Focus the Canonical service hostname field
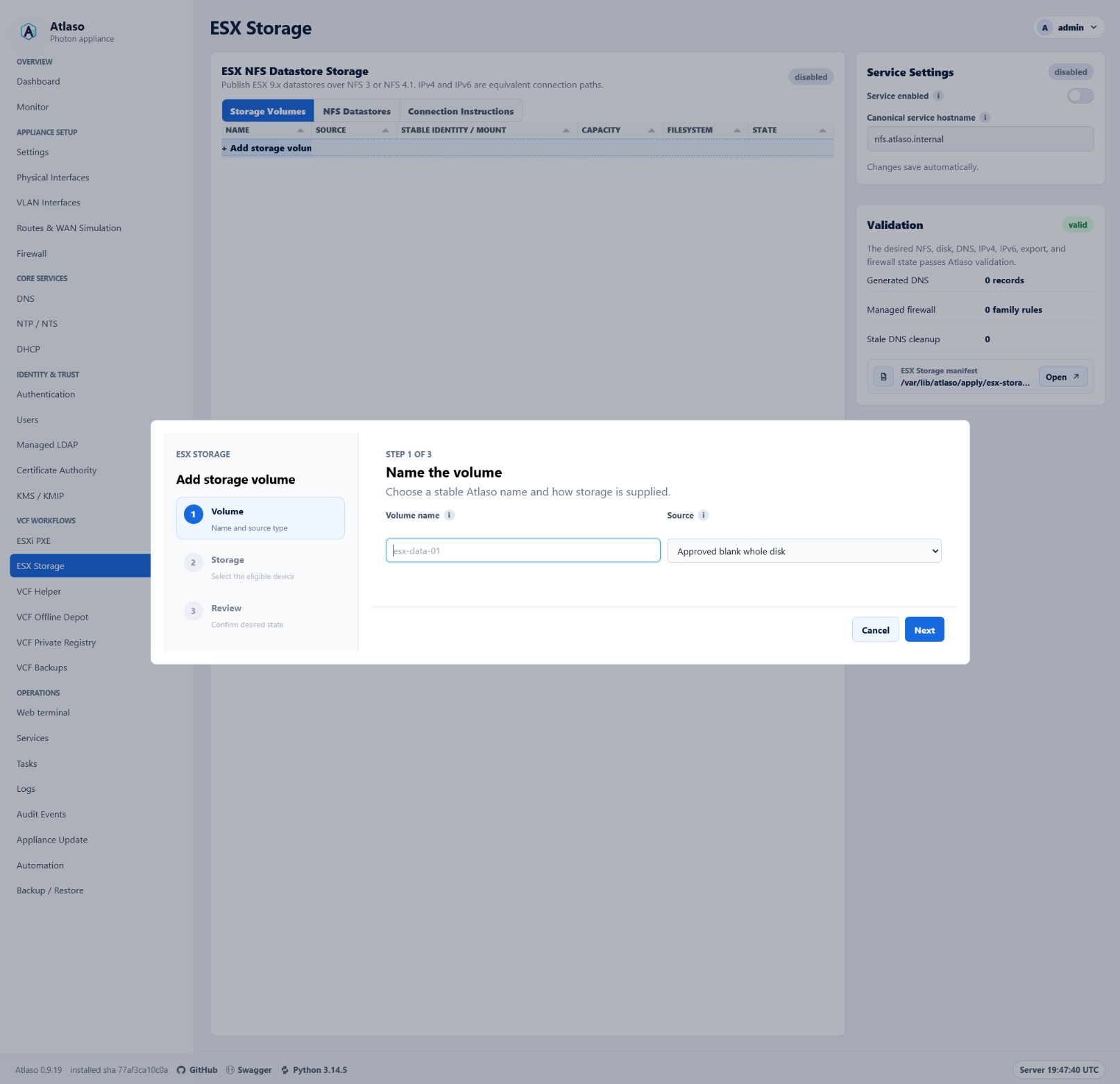Viewport: 1120px width, 1084px height. tap(980, 139)
